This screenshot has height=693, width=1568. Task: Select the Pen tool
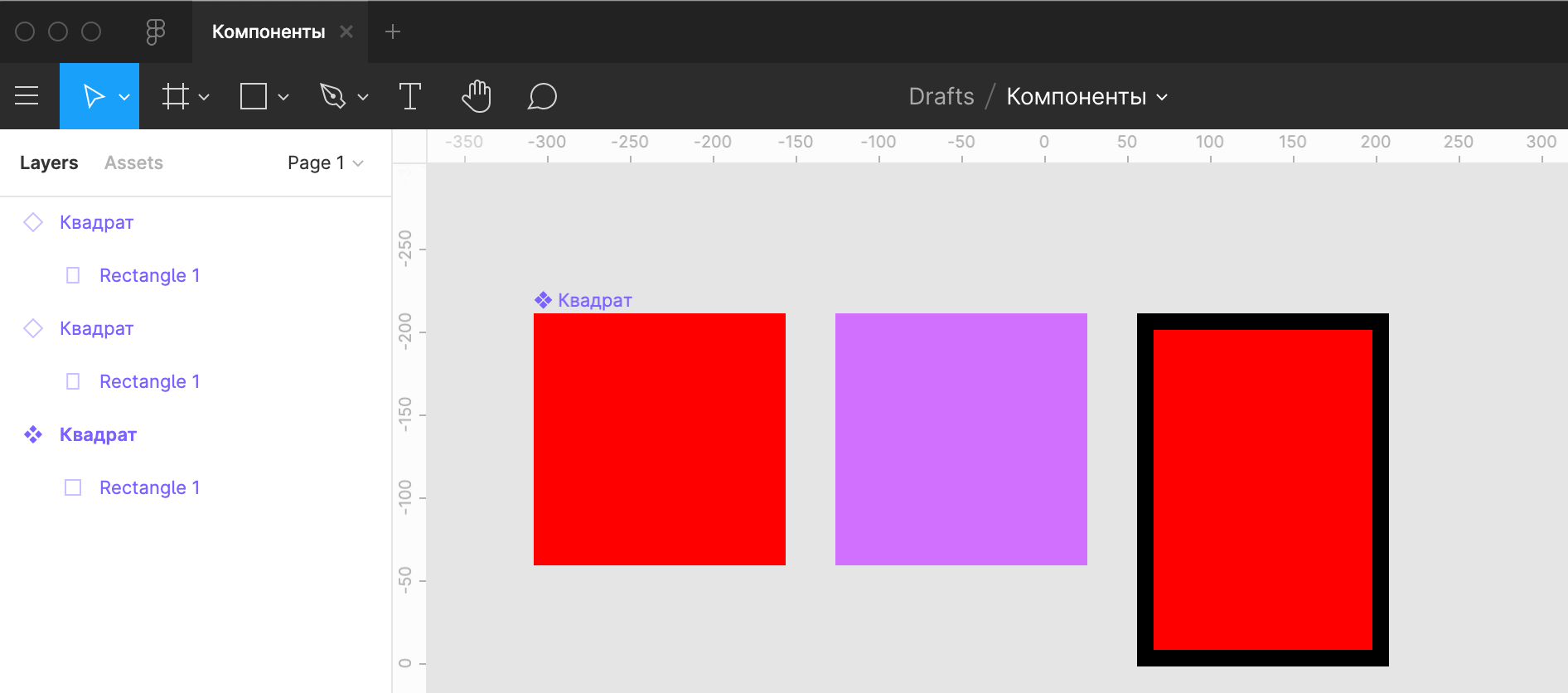pos(332,96)
